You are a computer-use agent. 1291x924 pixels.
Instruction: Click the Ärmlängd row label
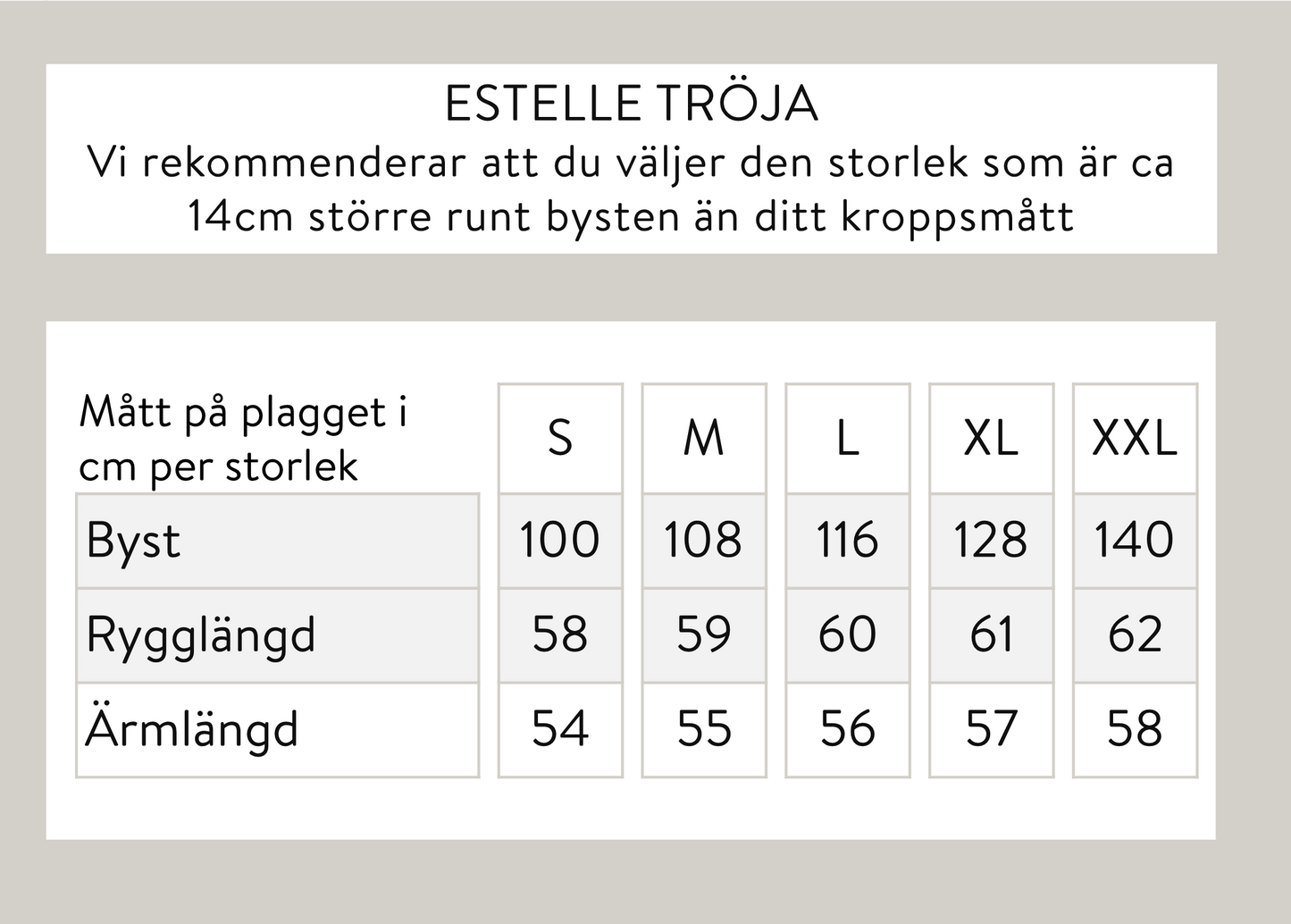point(192,729)
